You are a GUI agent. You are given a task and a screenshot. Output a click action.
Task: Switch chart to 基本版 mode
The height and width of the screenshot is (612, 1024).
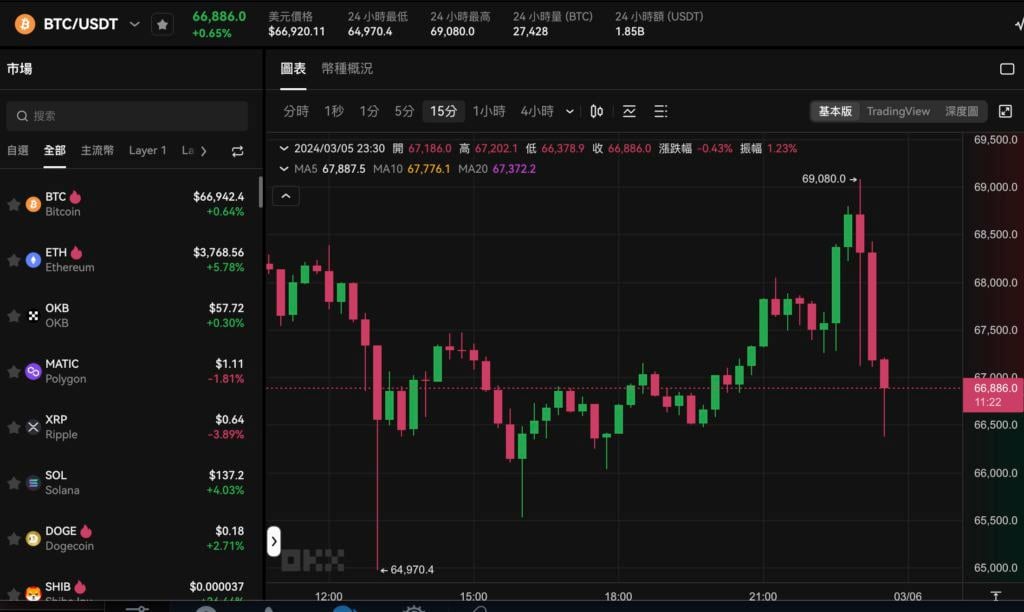[835, 112]
